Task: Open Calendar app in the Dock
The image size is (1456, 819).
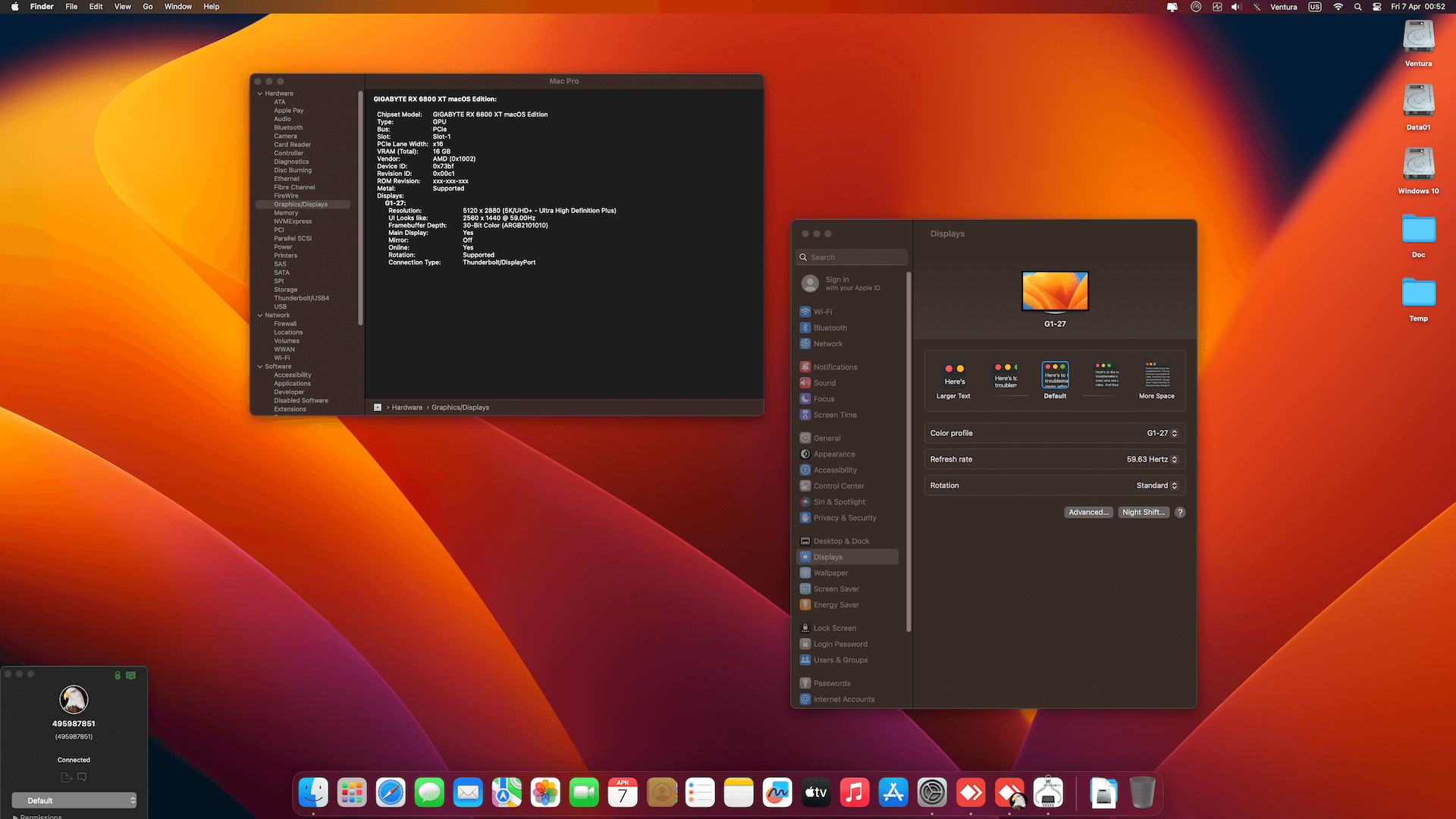Action: (x=623, y=793)
